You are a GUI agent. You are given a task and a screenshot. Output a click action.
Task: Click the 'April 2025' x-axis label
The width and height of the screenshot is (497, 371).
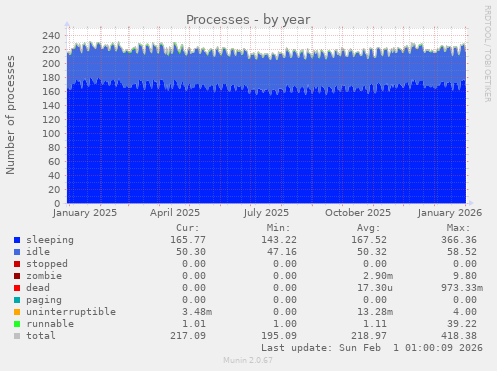click(x=175, y=213)
